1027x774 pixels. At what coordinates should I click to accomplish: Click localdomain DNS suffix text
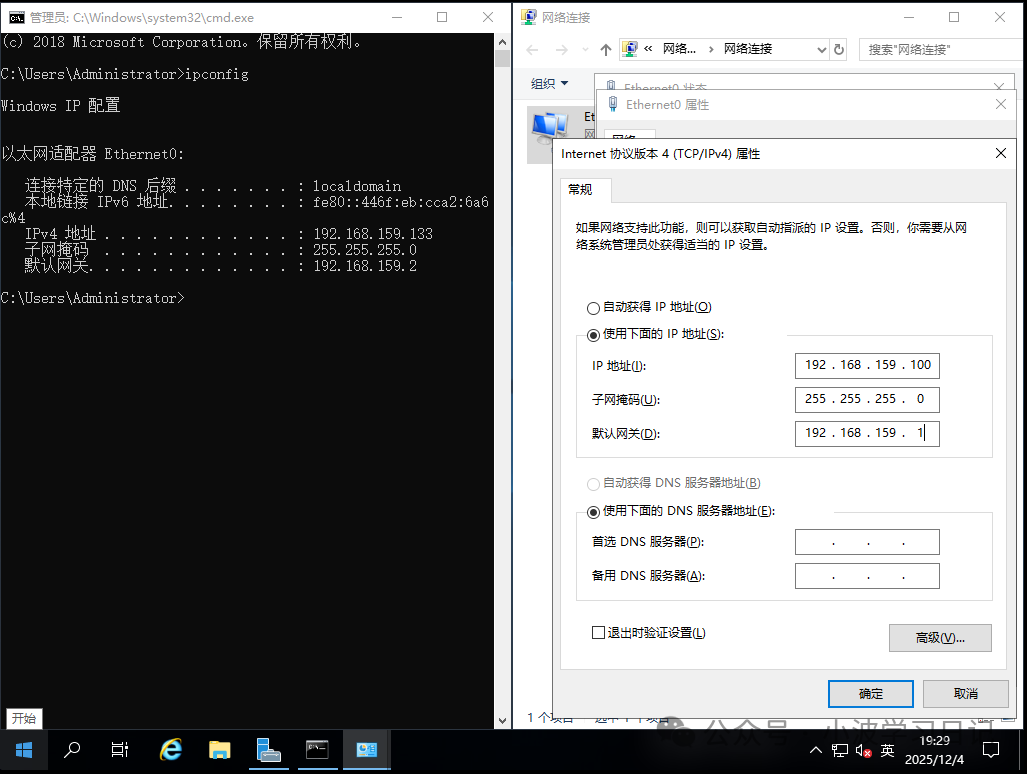coord(357,186)
